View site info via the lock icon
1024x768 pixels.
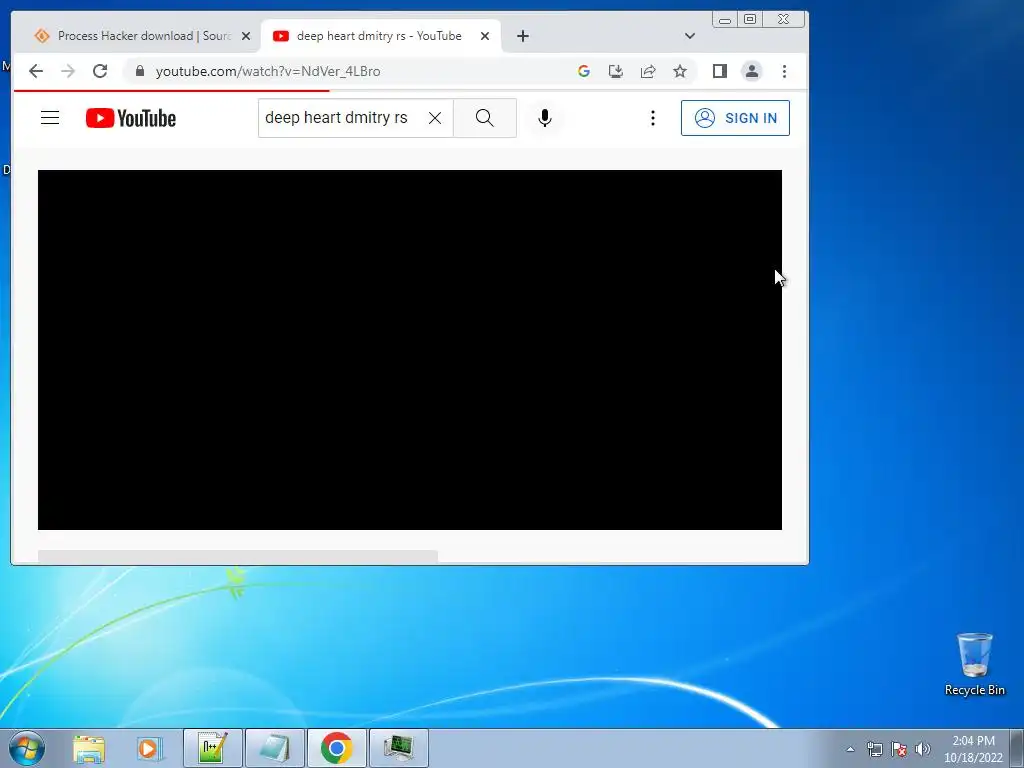point(139,71)
